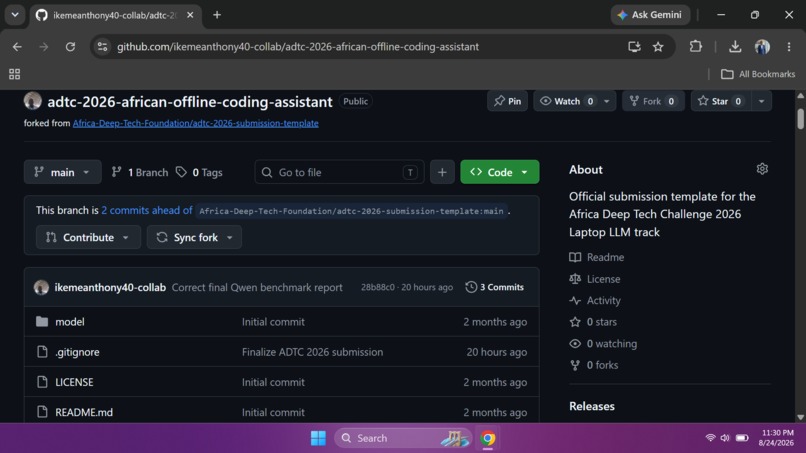Open the 2 commits ahead of link
The height and width of the screenshot is (453, 806).
146,210
